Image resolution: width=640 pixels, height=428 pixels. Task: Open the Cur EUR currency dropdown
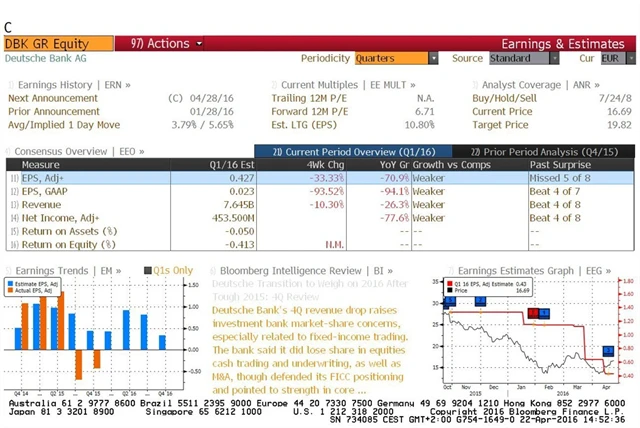click(618, 58)
